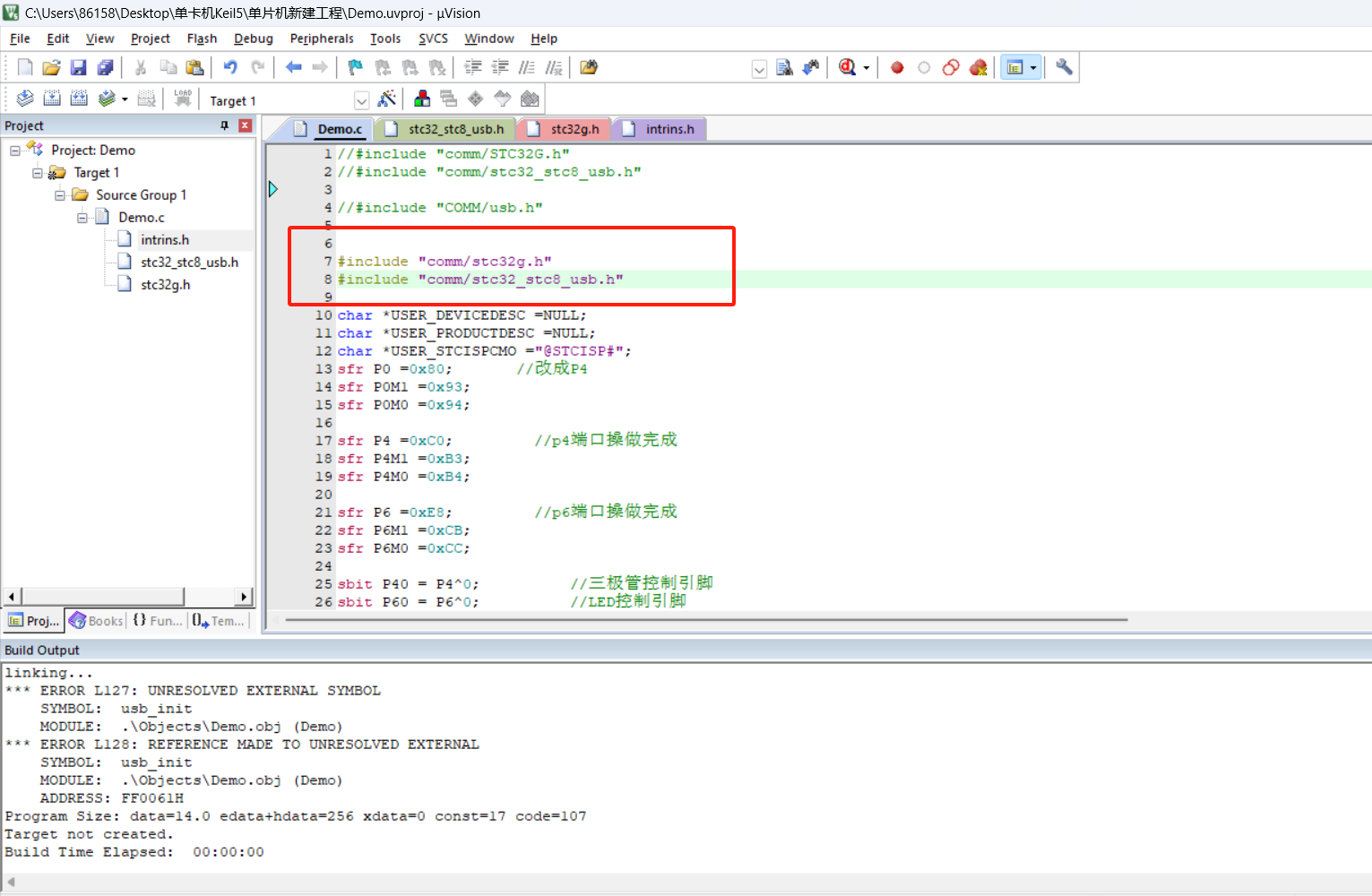Open Options for Target magic wand icon
Viewport: 1372px width, 896px height.
coord(387,99)
